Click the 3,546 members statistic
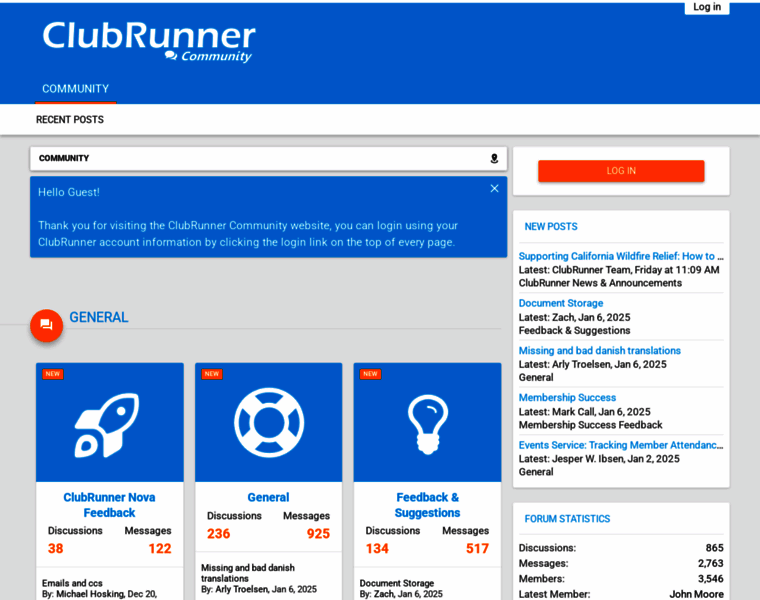The image size is (760, 600). click(x=711, y=579)
